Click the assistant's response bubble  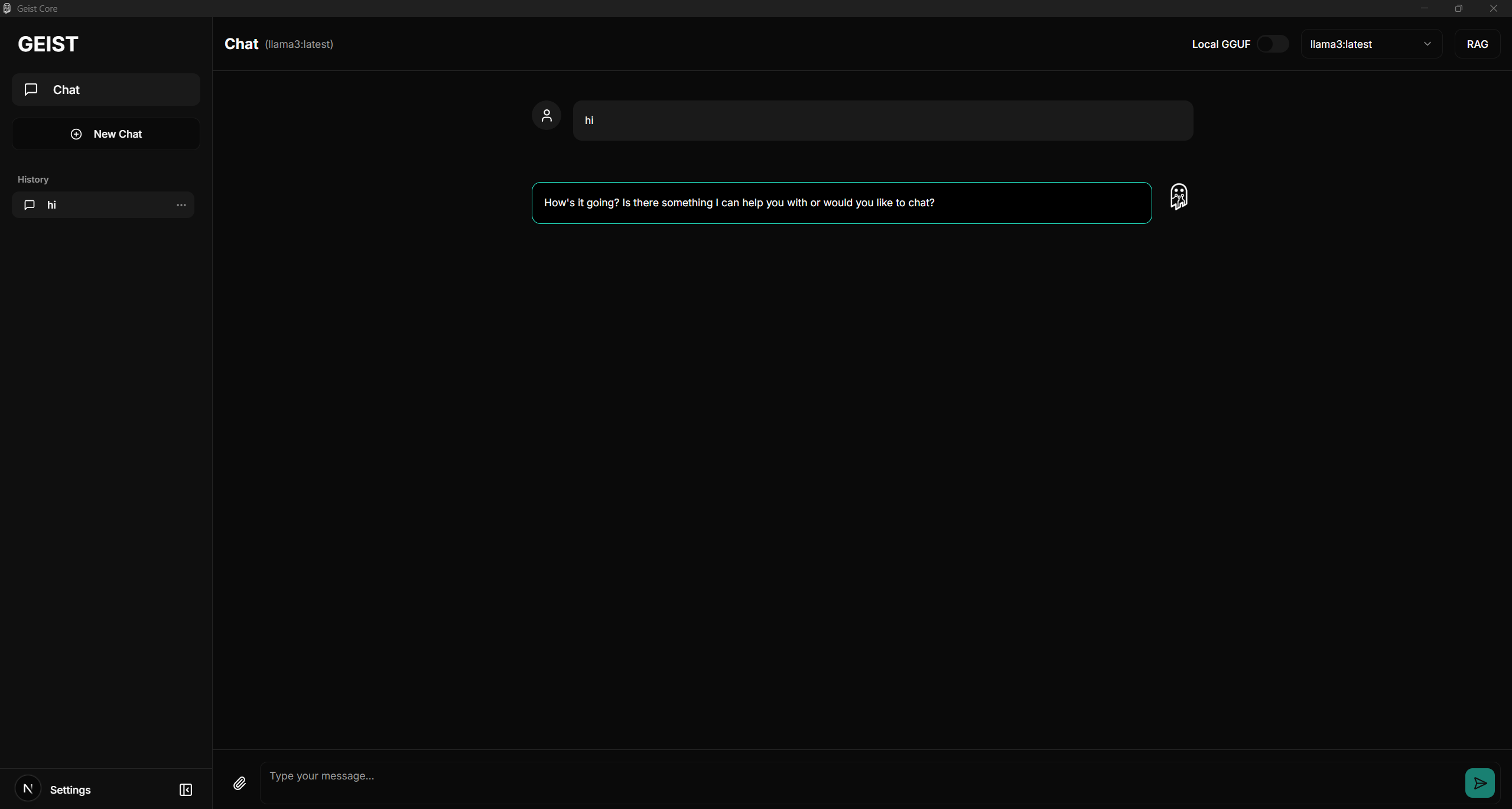pyautogui.click(x=841, y=203)
